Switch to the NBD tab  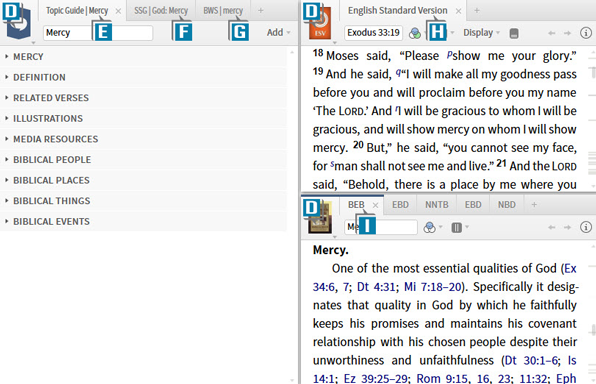[507, 205]
